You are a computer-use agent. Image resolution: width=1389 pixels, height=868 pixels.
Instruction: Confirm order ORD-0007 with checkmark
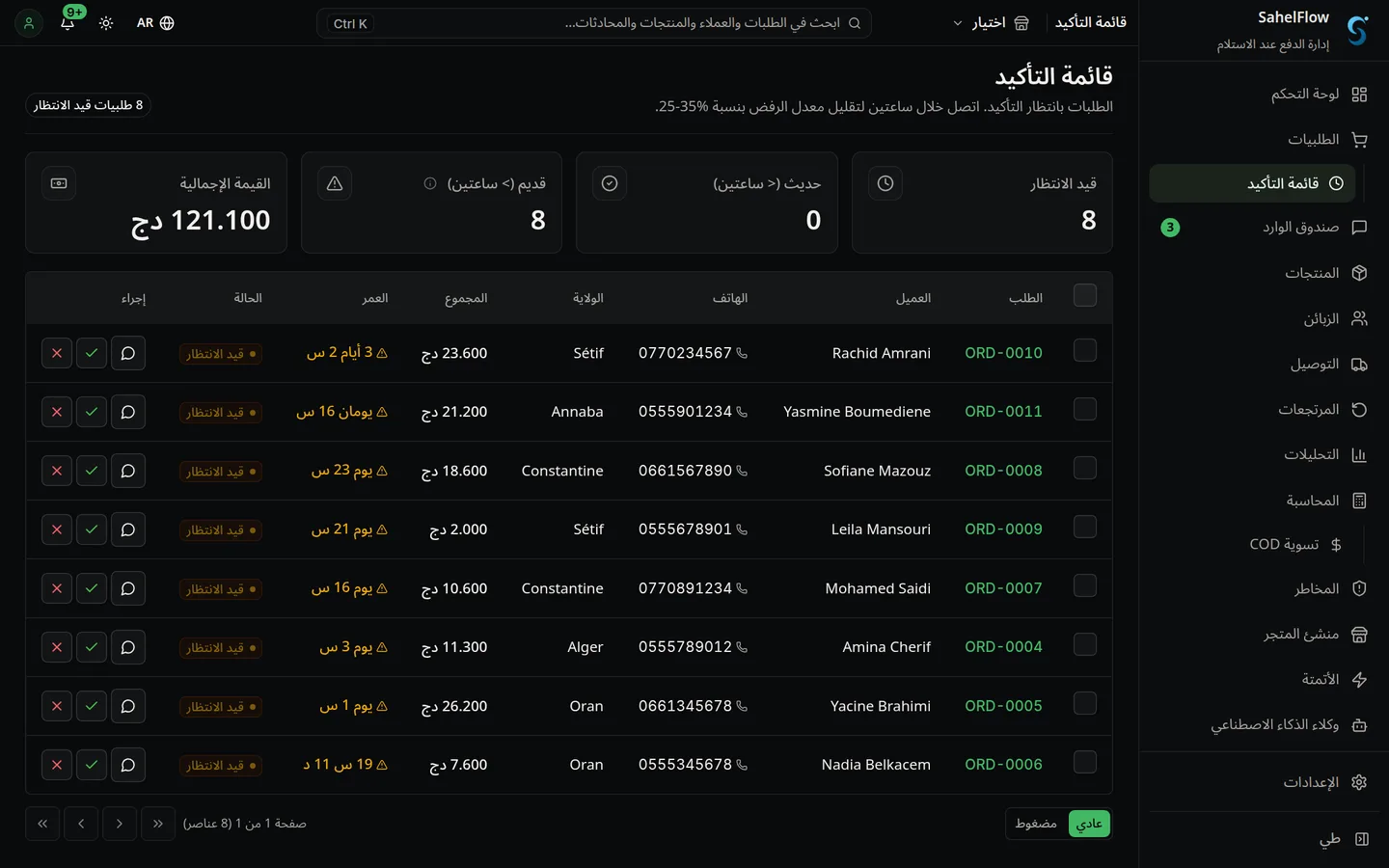(92, 588)
